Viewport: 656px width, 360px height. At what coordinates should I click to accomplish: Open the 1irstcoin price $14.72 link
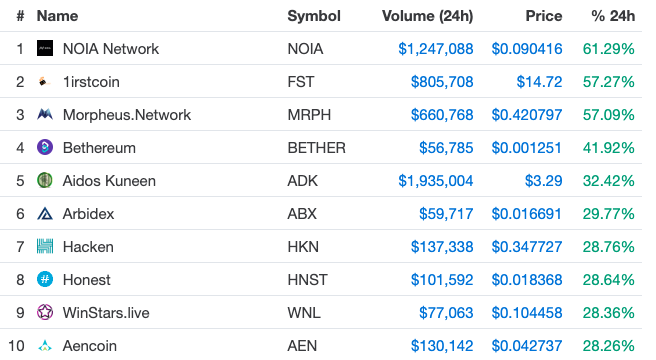(x=539, y=82)
